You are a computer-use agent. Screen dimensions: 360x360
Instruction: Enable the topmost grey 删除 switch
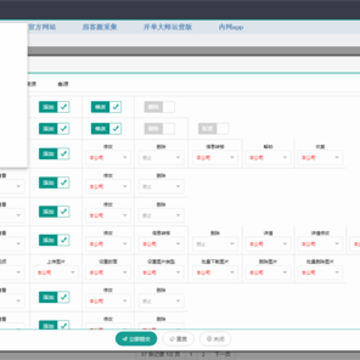click(159, 107)
